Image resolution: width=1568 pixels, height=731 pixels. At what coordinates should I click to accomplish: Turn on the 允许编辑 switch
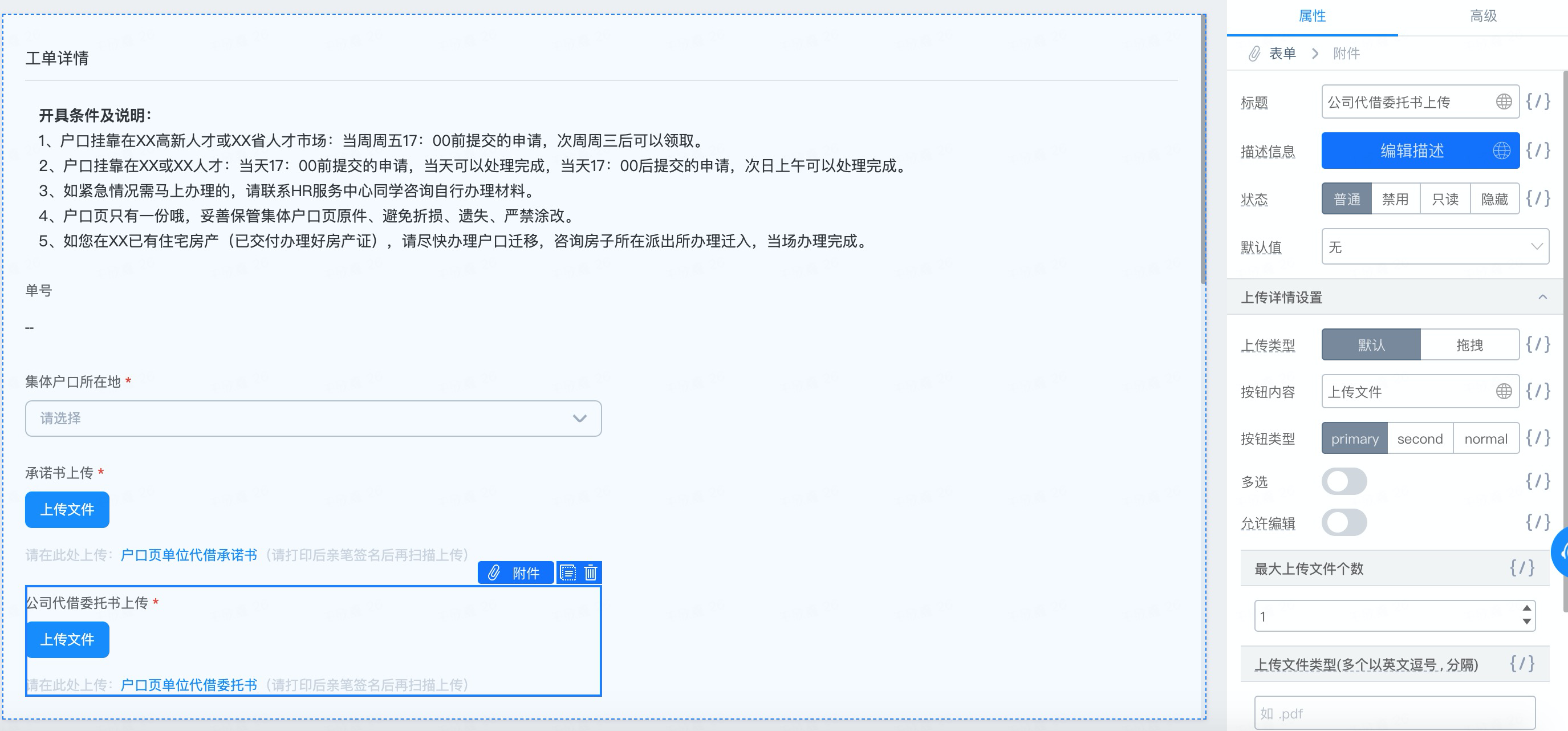(x=1343, y=522)
